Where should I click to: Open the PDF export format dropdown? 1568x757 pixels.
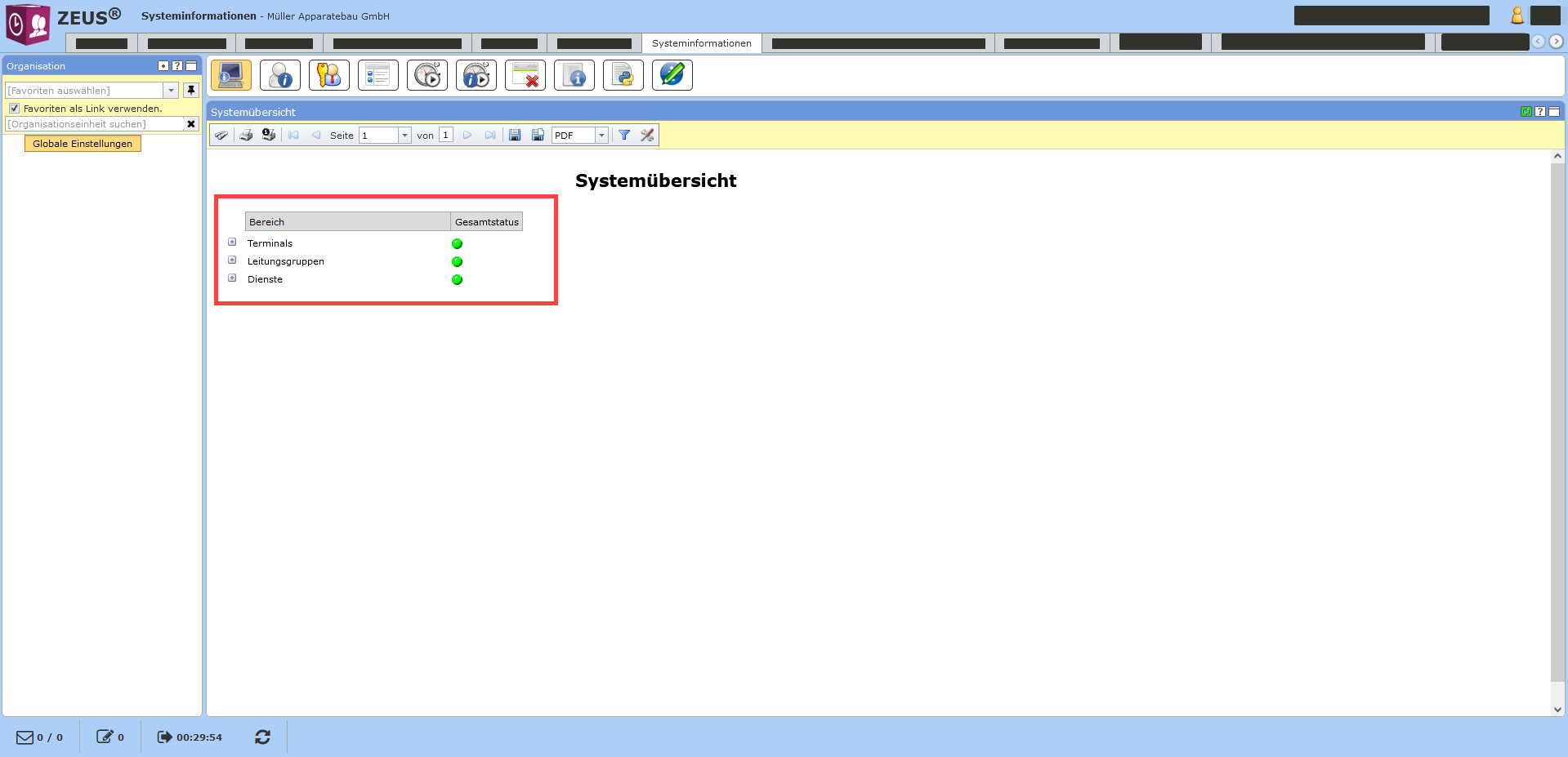tap(601, 136)
